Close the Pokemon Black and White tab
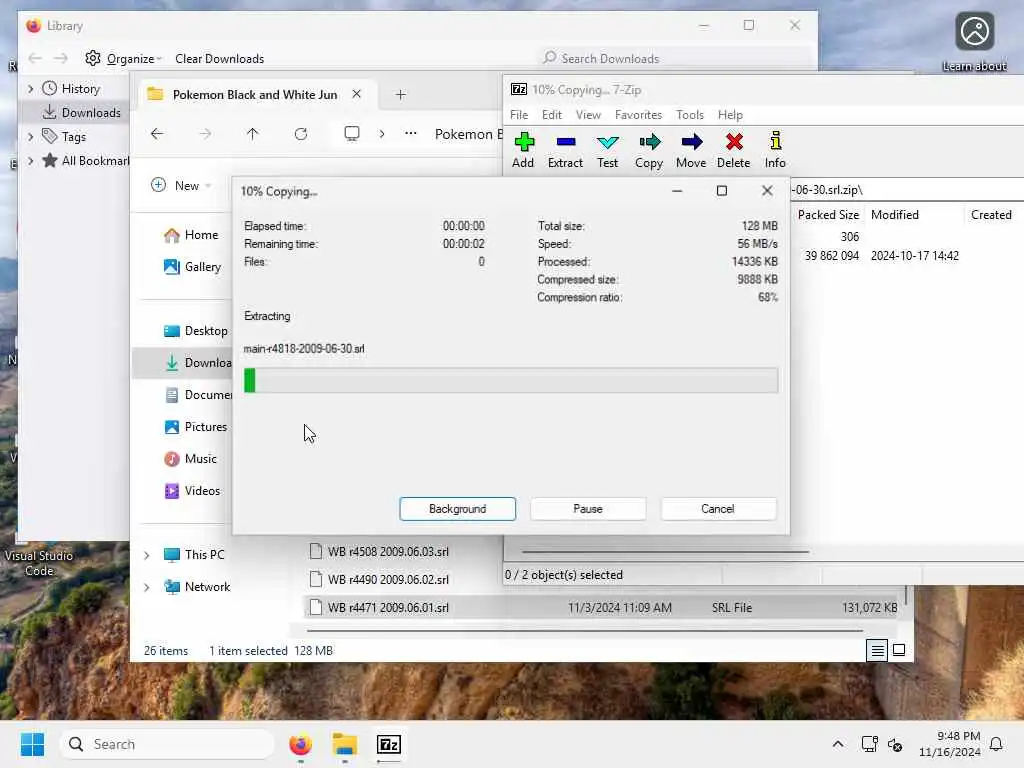Screen dimensions: 1024x768 coord(357,94)
